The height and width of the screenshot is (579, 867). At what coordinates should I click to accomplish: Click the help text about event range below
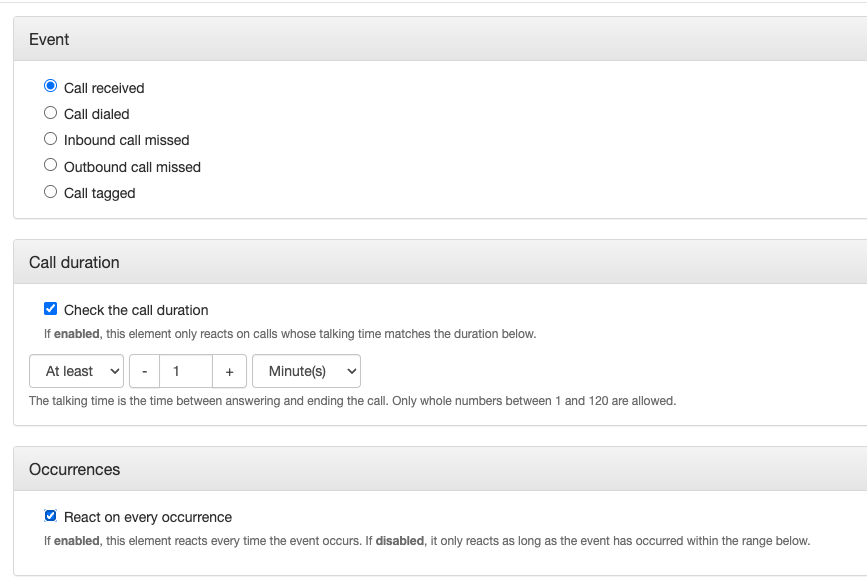pos(427,541)
